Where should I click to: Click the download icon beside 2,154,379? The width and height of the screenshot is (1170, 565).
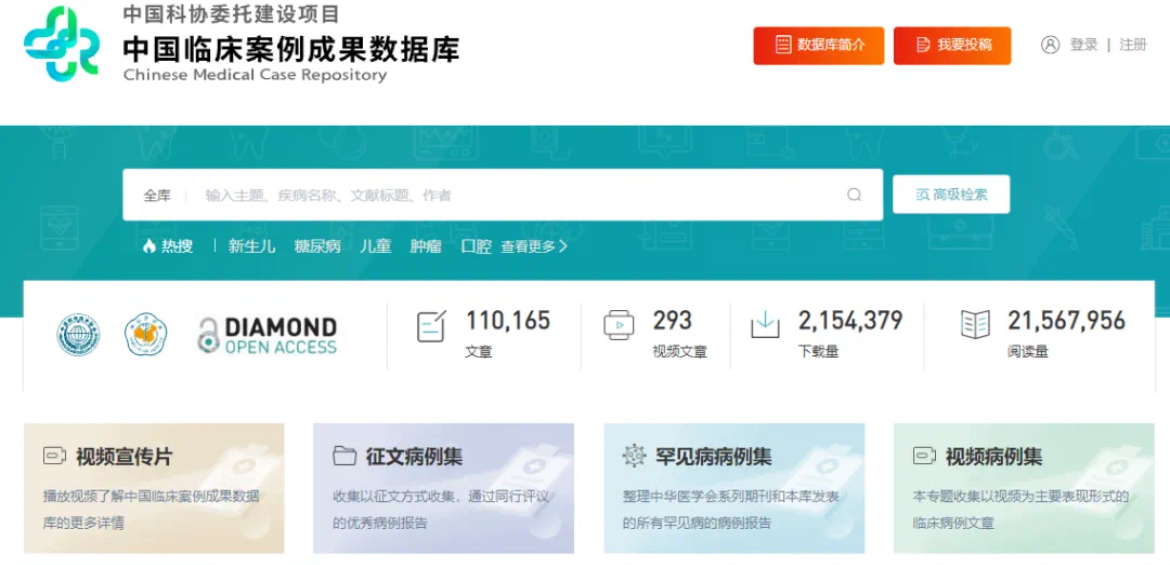click(x=765, y=325)
